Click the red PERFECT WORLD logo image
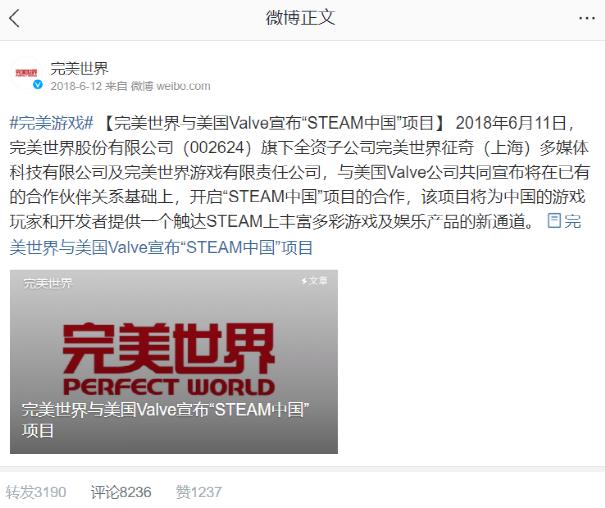Screen dimensions: 605x508 (x=169, y=359)
